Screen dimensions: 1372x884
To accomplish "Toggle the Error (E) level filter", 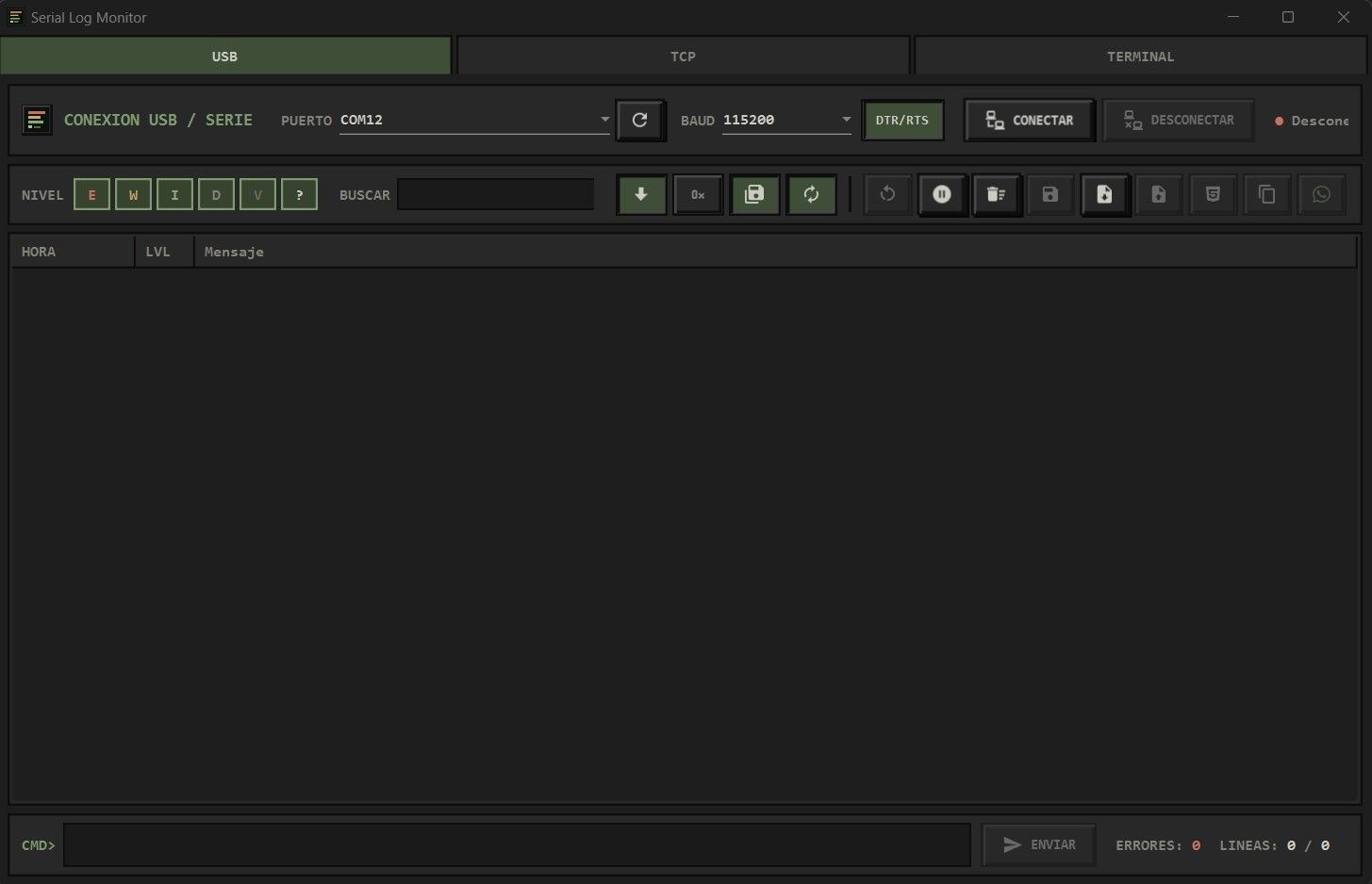I will 91,195.
